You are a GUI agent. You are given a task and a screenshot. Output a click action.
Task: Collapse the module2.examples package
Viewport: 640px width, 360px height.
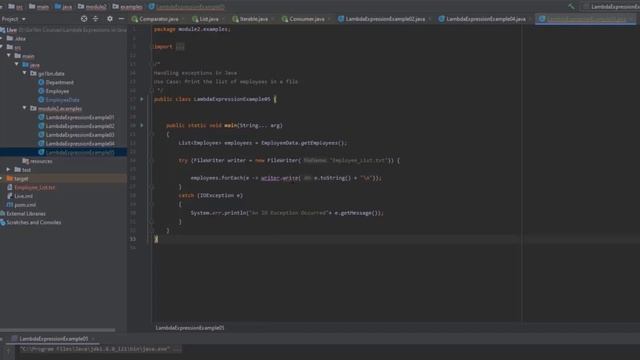(x=24, y=109)
